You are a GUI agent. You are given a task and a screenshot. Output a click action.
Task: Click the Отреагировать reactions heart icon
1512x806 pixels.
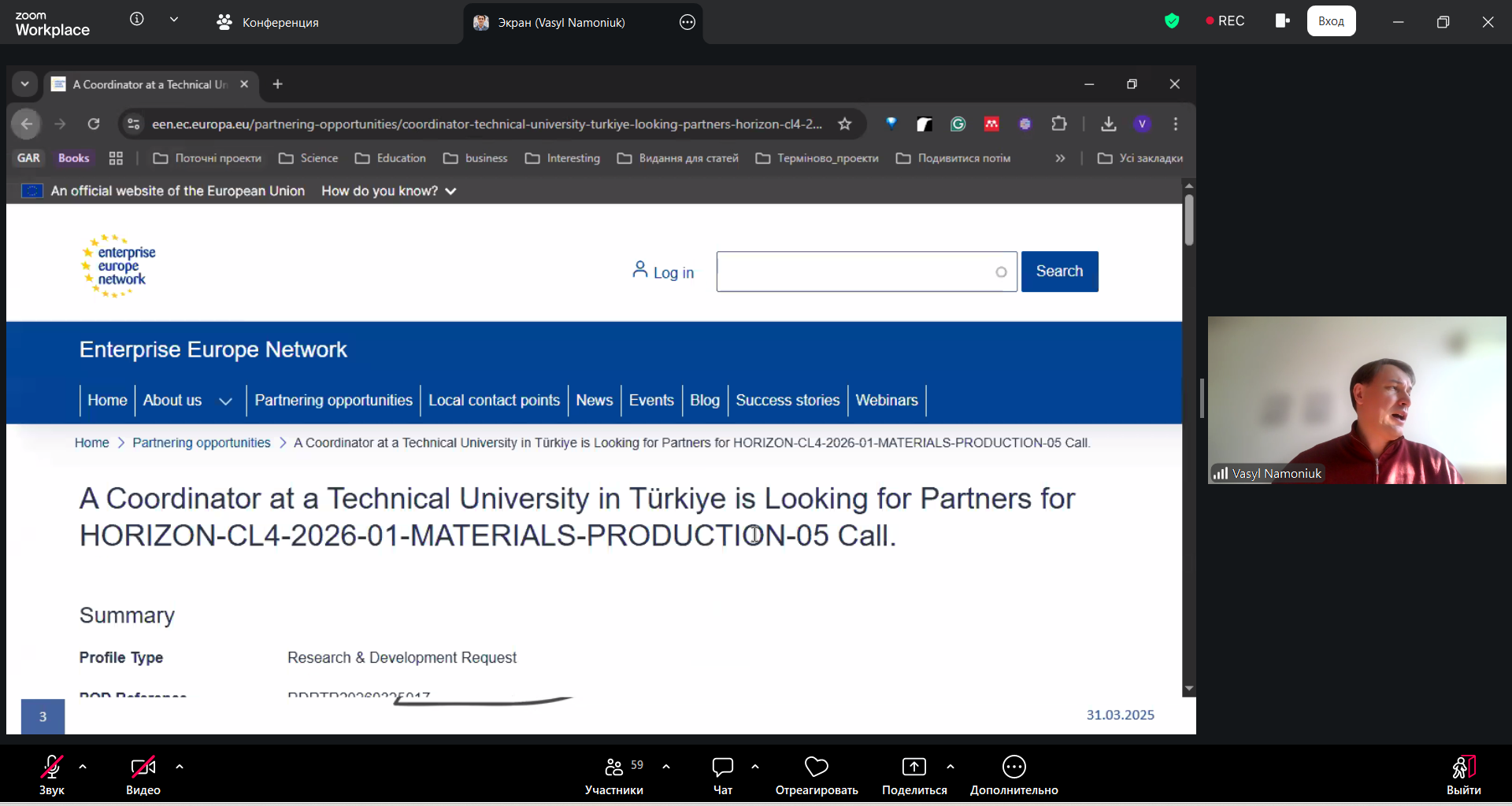coord(816,767)
